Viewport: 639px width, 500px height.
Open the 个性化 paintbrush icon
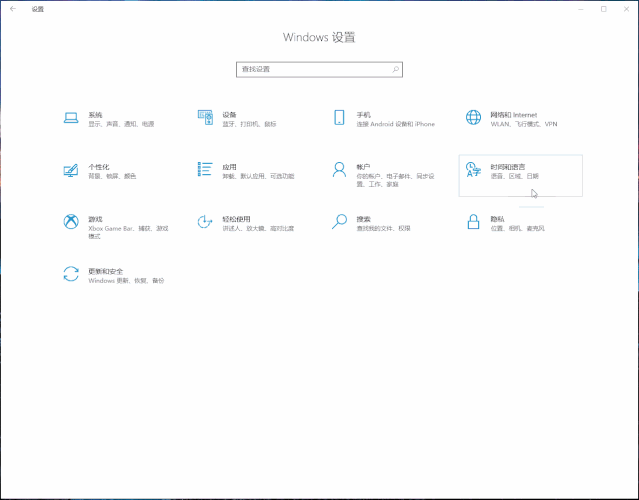coord(71,170)
